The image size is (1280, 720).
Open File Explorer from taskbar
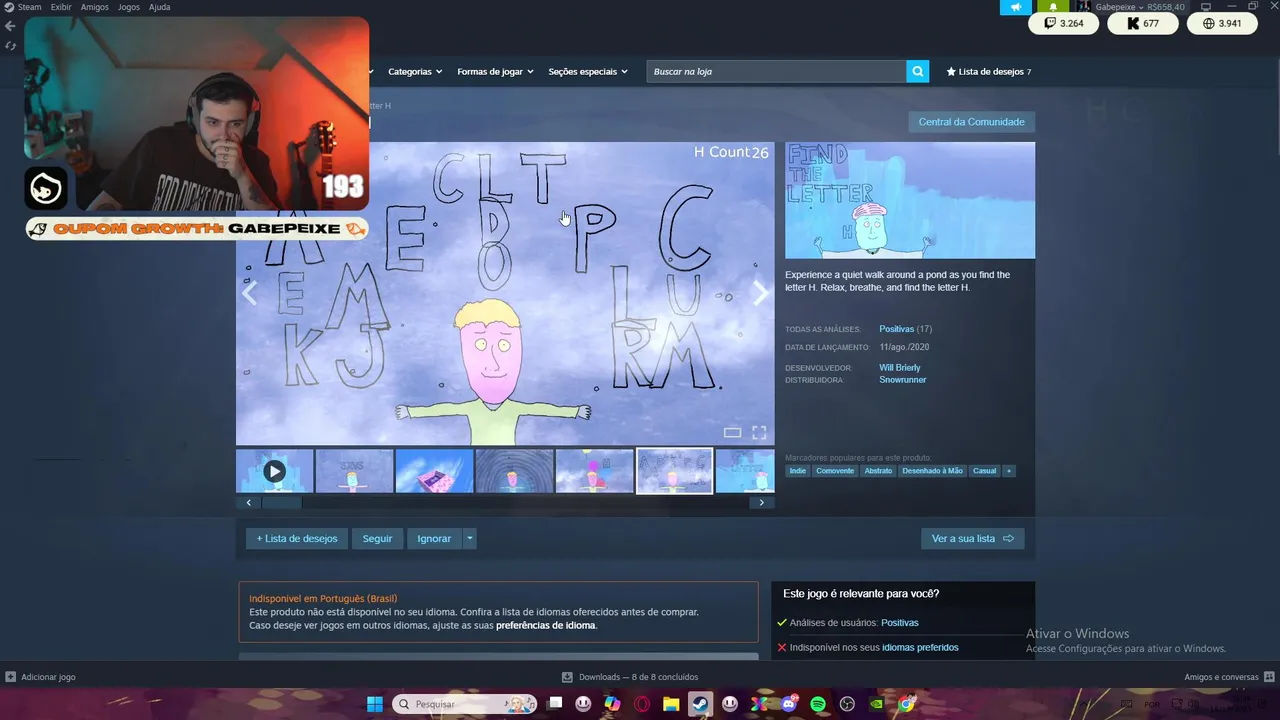(671, 704)
